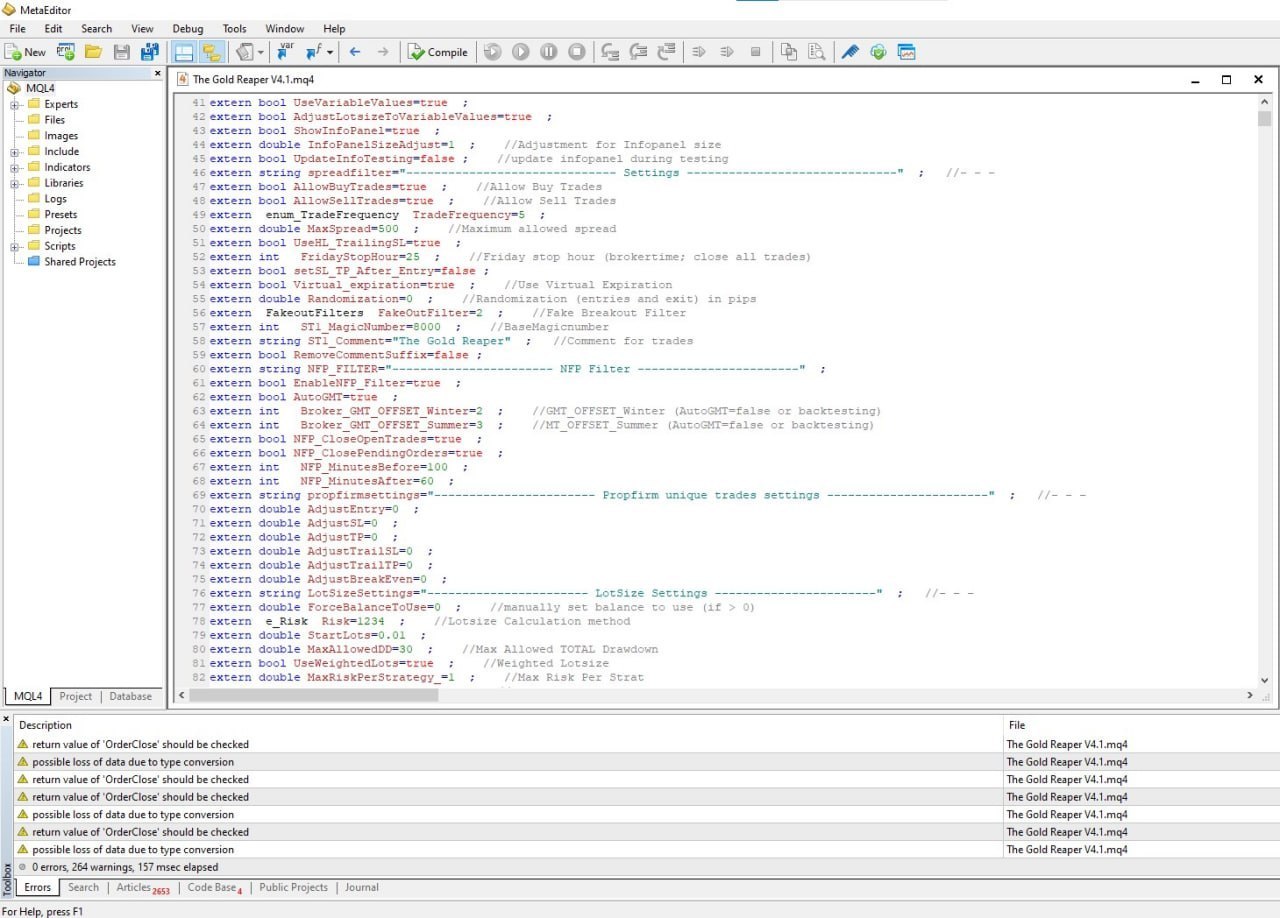Click the Save All icon
This screenshot has width=1280, height=918.
point(150,52)
